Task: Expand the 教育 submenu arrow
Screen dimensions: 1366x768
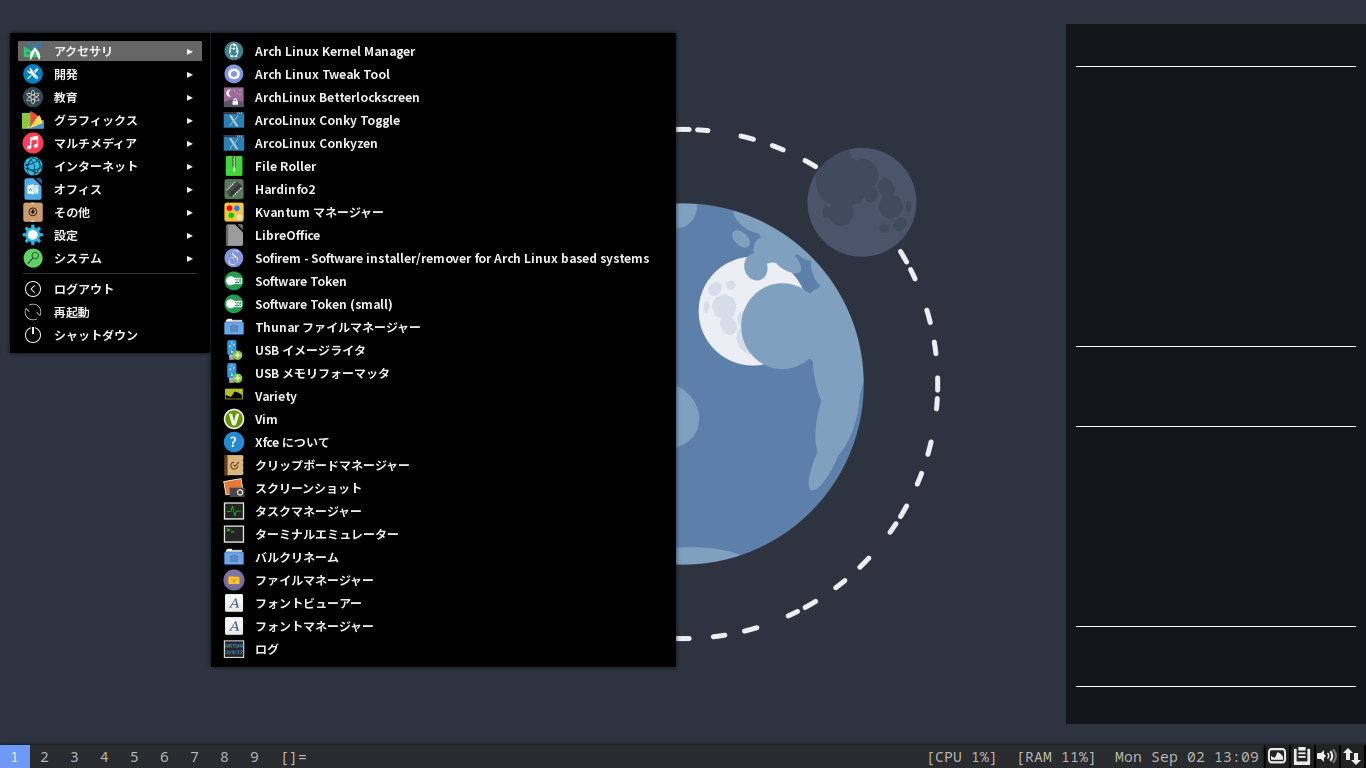Action: tap(189, 97)
